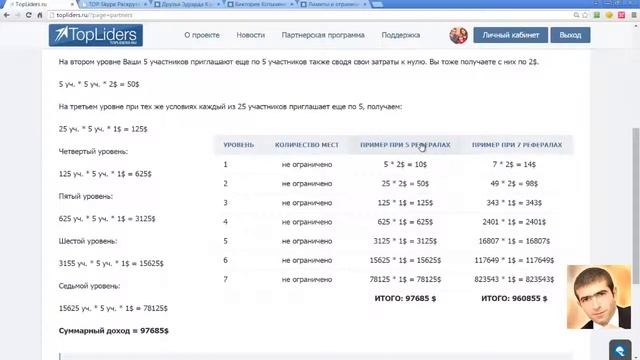The height and width of the screenshot is (360, 640).
Task: Click the TopLiders logo
Action: (x=96, y=35)
